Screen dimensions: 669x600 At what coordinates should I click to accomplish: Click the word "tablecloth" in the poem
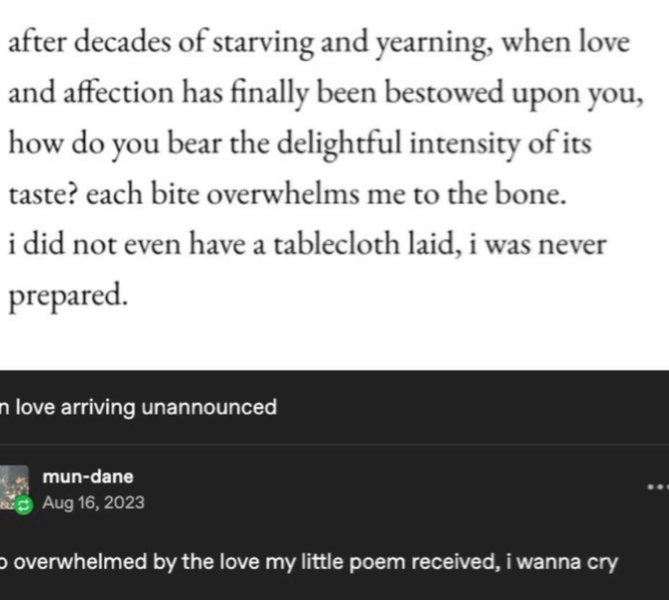coord(336,245)
